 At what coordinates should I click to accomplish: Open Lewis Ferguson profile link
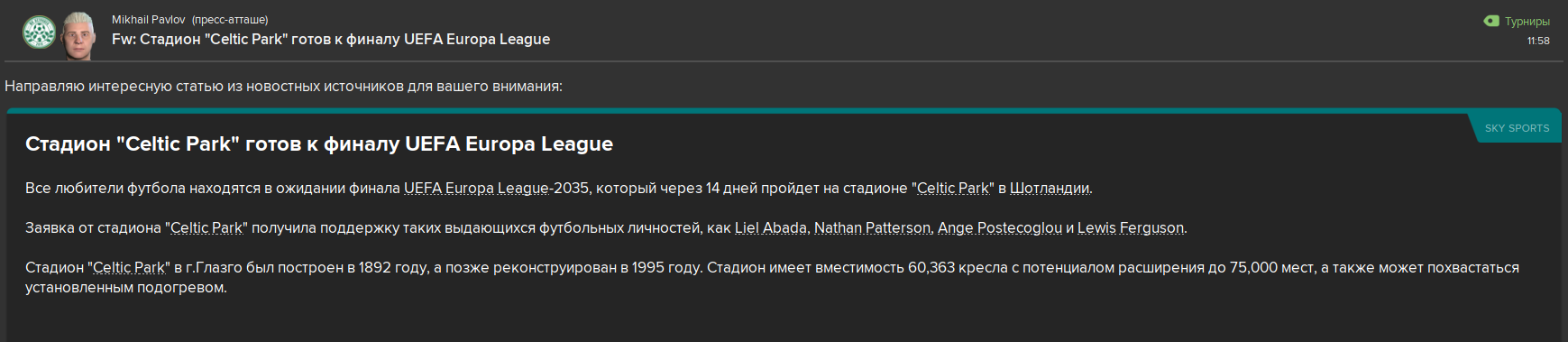coord(1131,228)
